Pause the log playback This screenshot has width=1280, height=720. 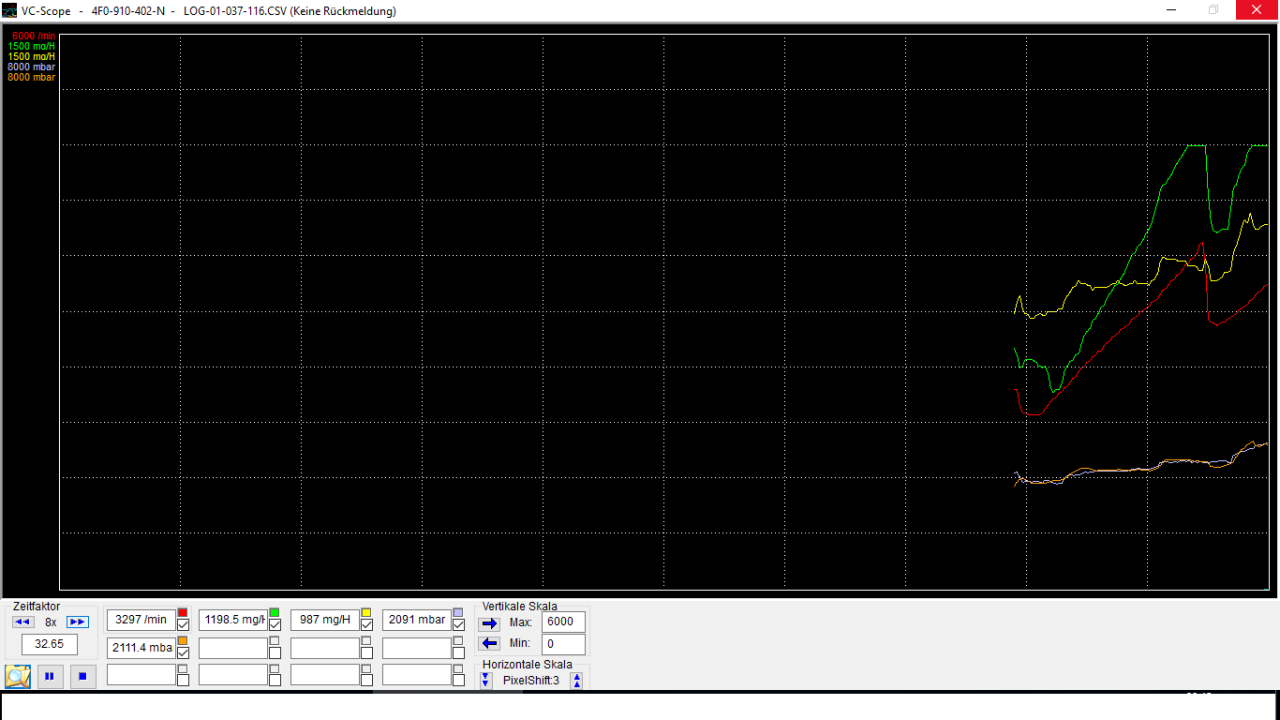(x=49, y=676)
